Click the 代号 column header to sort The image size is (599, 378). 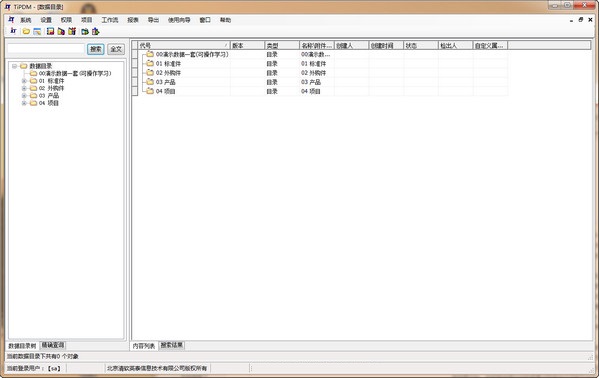click(184, 45)
